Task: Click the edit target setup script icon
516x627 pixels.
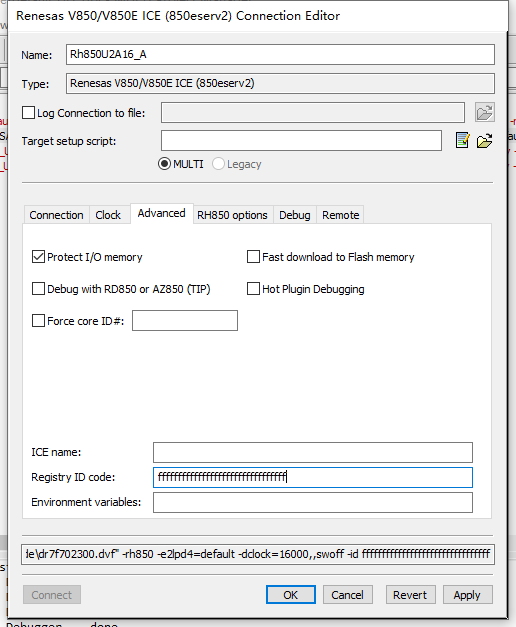Action: (462, 140)
